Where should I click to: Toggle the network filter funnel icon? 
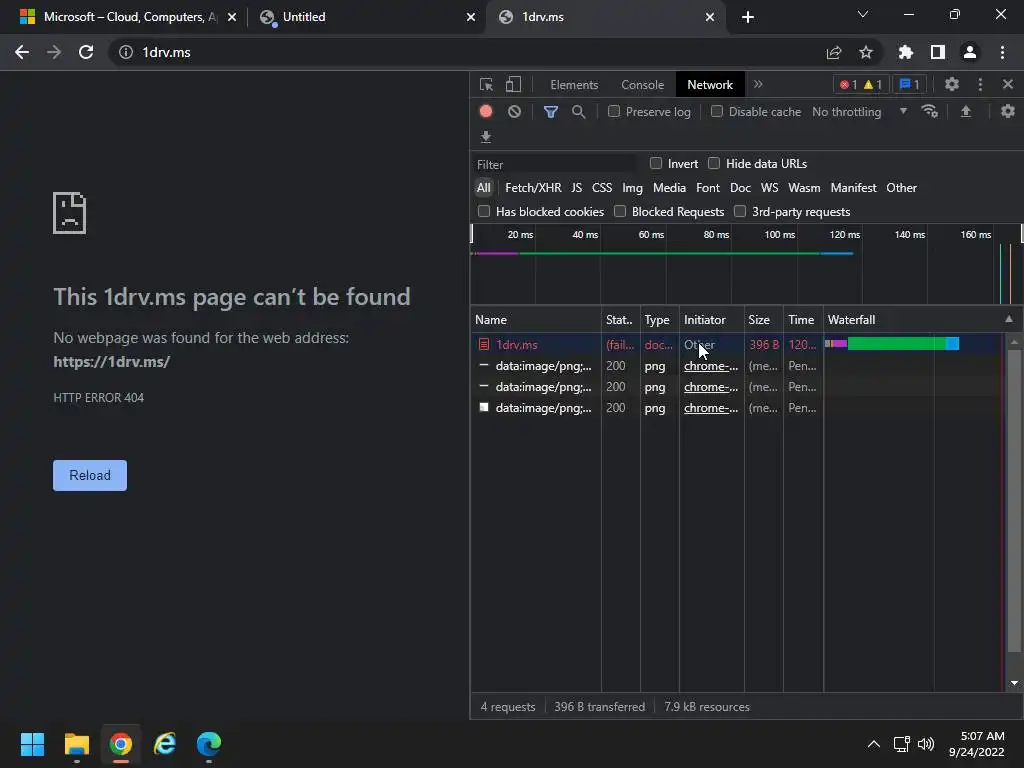click(x=551, y=112)
